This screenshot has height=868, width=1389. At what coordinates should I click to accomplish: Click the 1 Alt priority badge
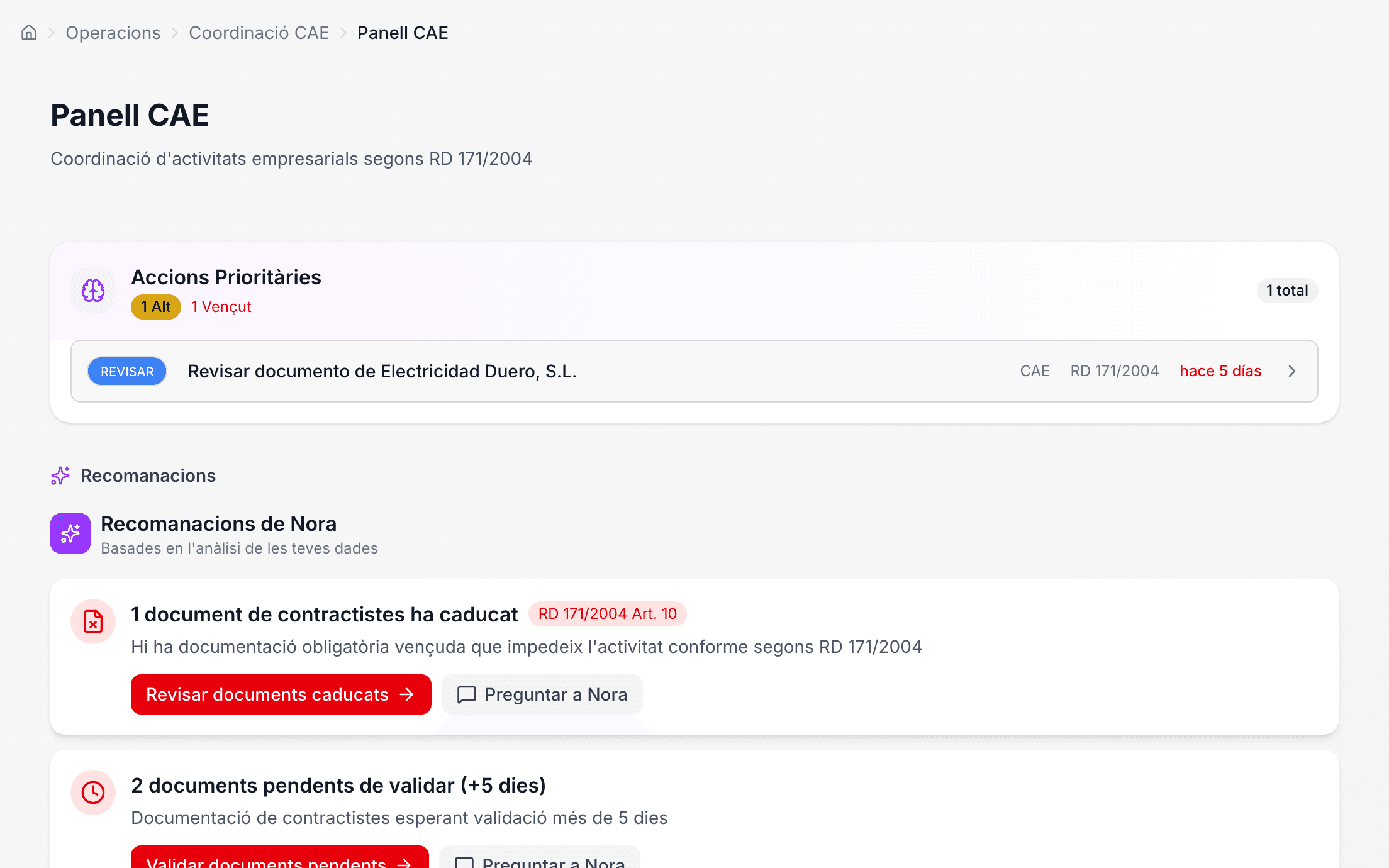pos(156,307)
